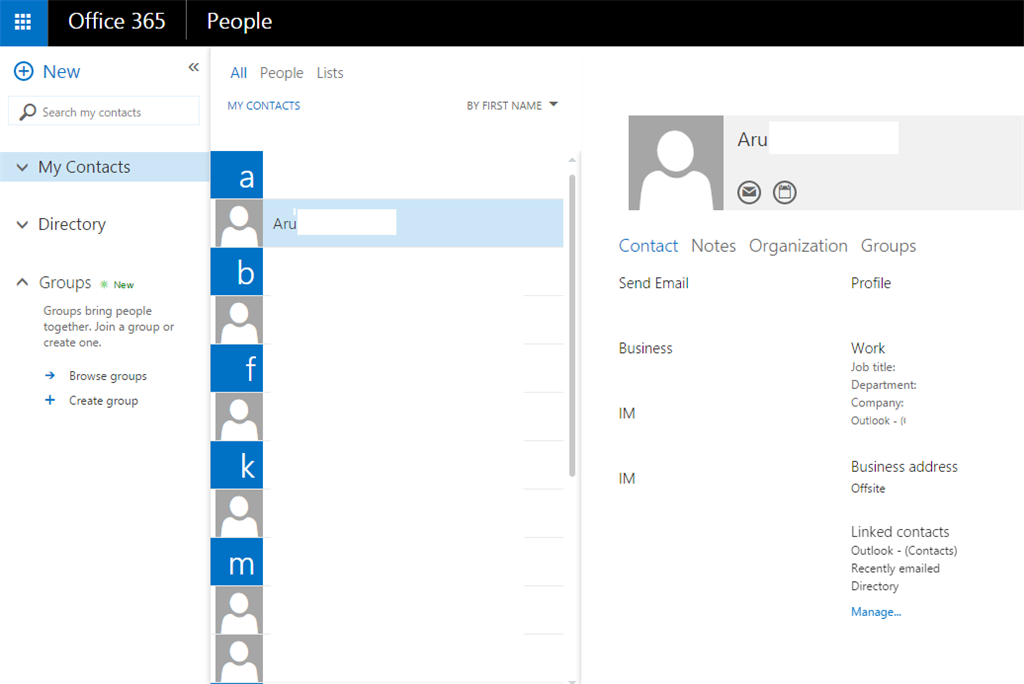1024x684 pixels.
Task: Click the Browse groups arrow icon
Action: pyautogui.click(x=50, y=376)
